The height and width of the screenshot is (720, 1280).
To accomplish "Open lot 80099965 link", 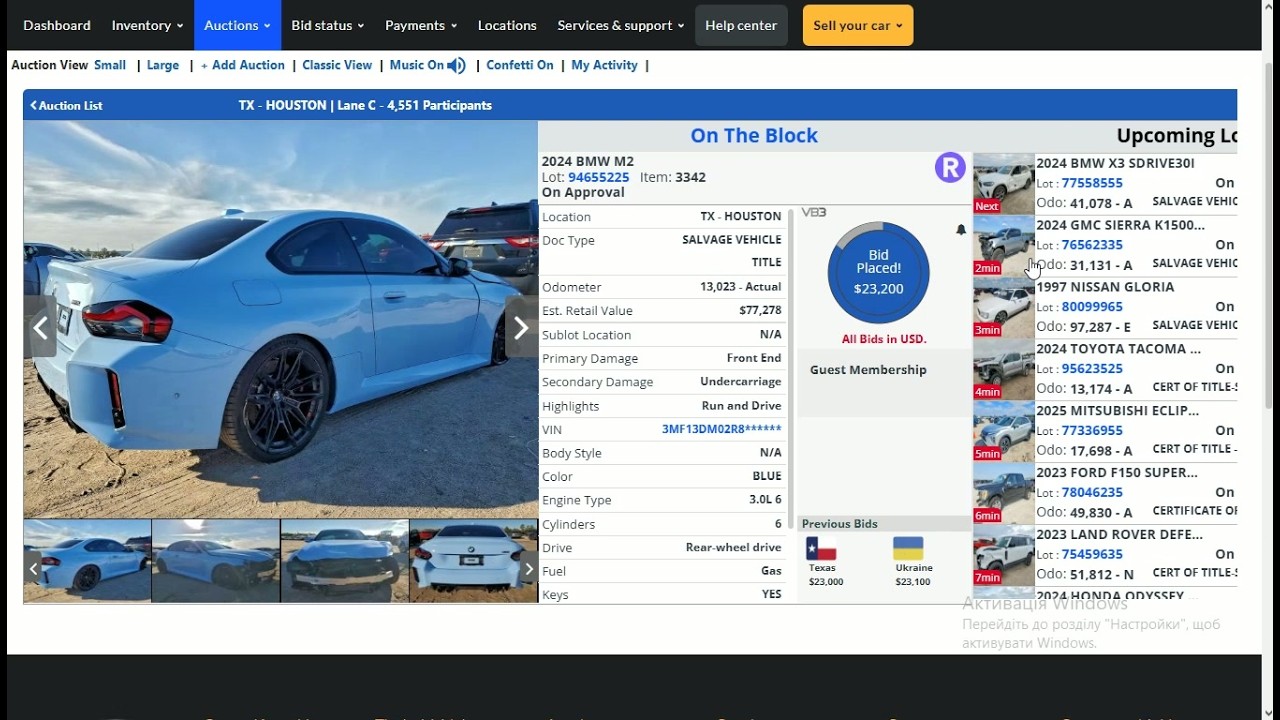I will (1092, 307).
